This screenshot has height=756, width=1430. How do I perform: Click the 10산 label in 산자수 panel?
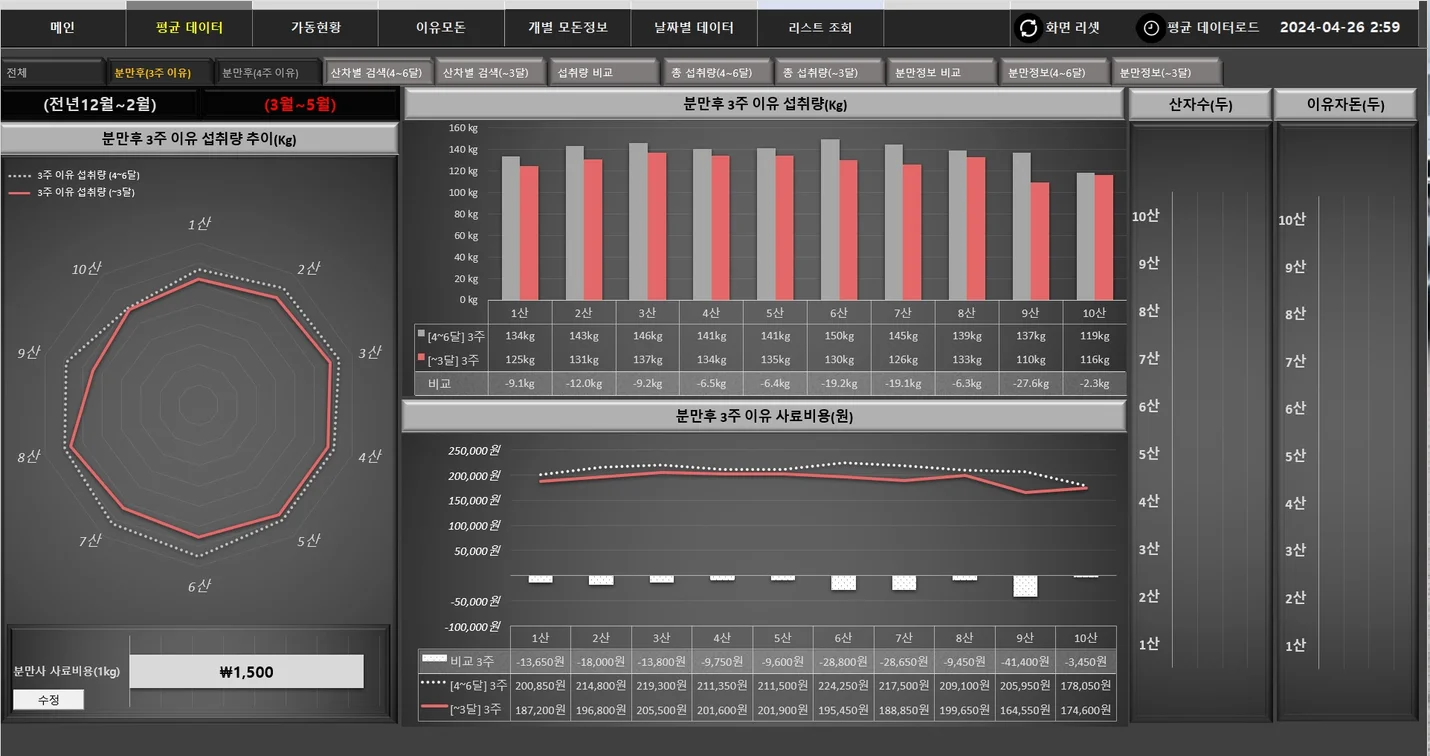(1146, 216)
